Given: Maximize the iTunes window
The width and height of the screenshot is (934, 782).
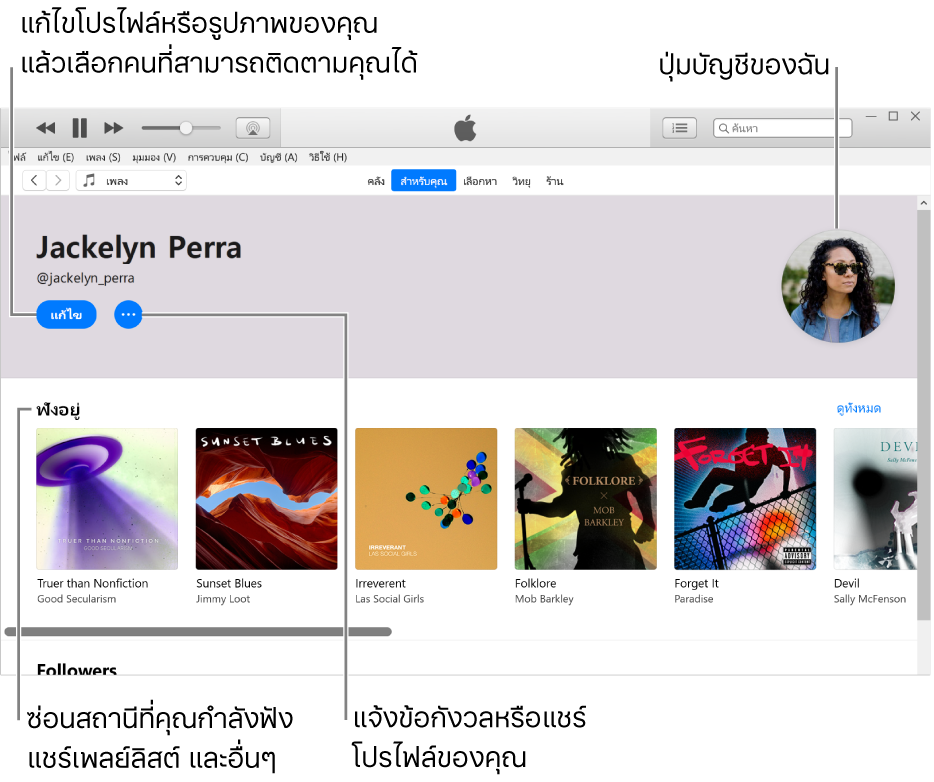Looking at the screenshot, I should (x=893, y=117).
